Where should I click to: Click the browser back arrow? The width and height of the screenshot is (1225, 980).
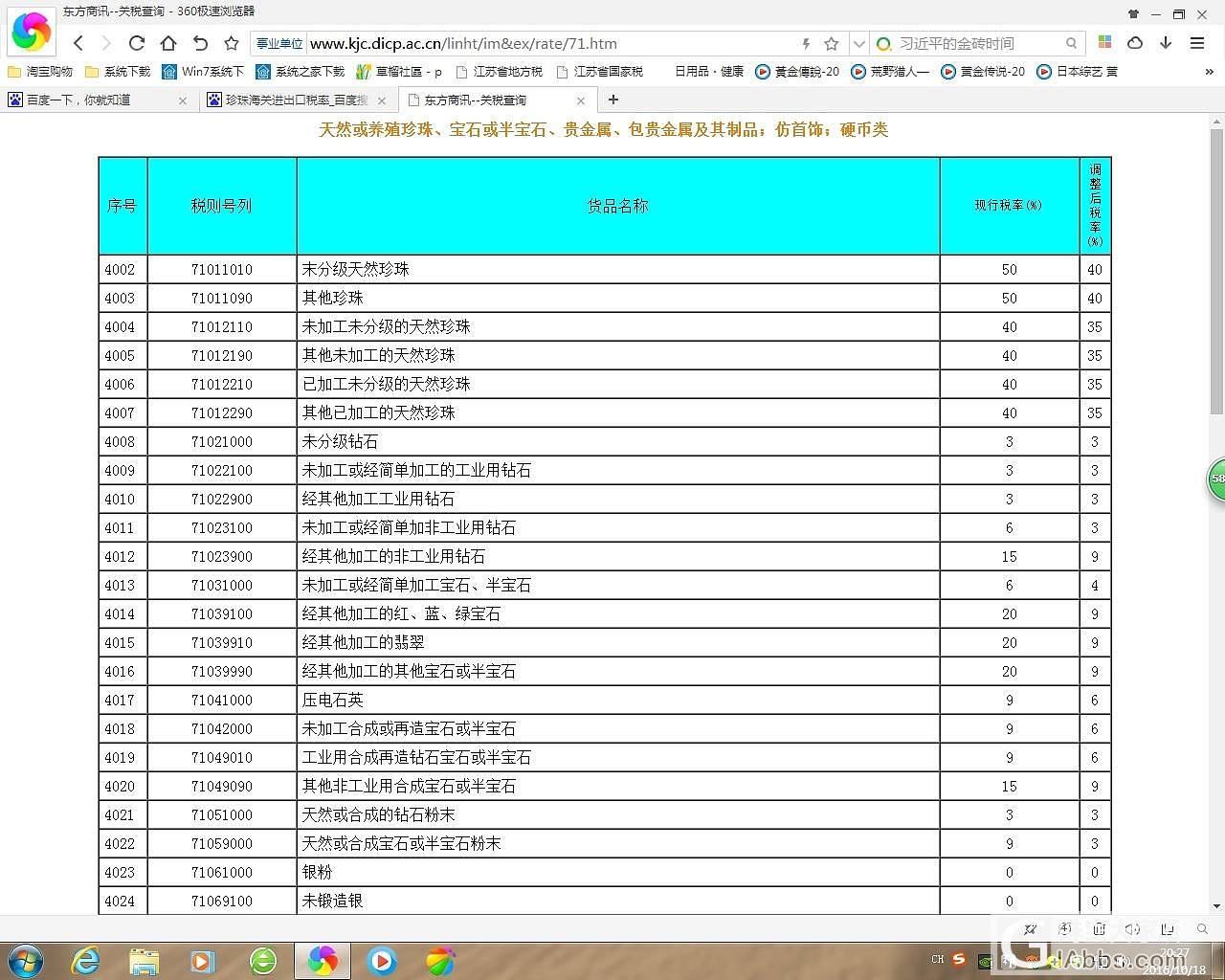pos(78,43)
